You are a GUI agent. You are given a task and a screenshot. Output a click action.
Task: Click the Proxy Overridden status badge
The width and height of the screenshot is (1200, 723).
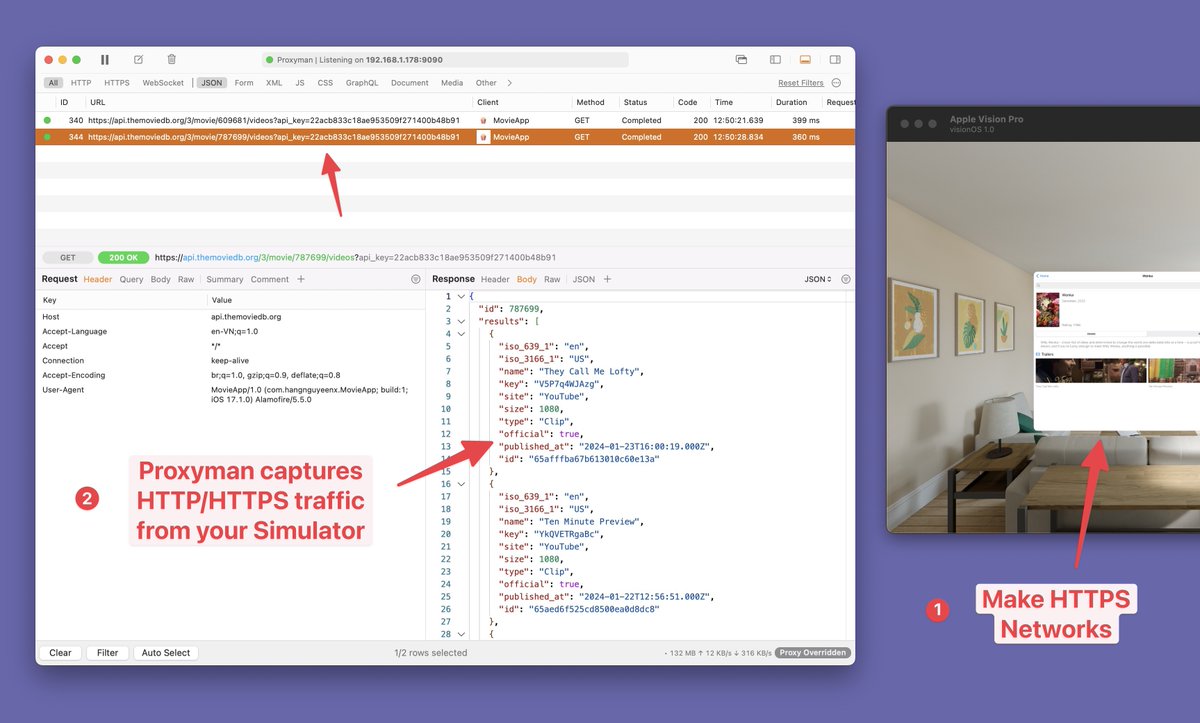pos(814,653)
